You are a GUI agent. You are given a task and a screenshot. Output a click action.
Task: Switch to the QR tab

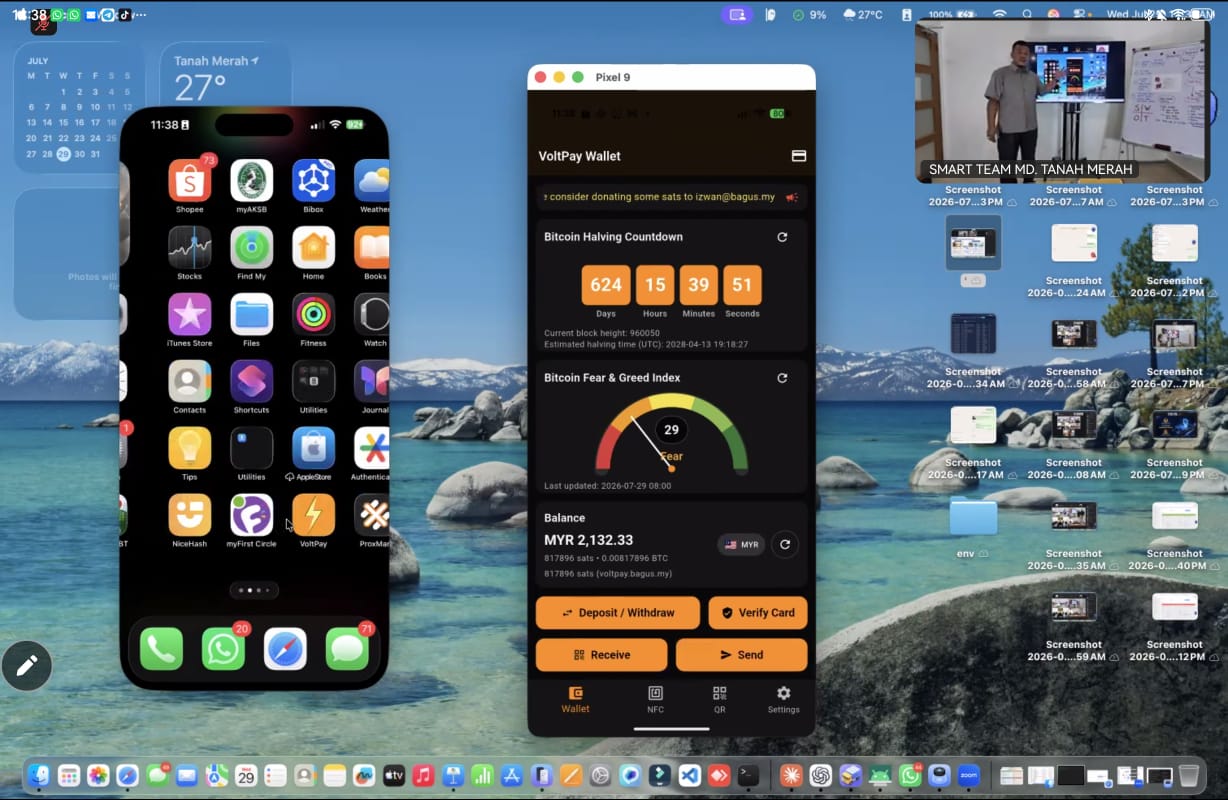point(719,700)
